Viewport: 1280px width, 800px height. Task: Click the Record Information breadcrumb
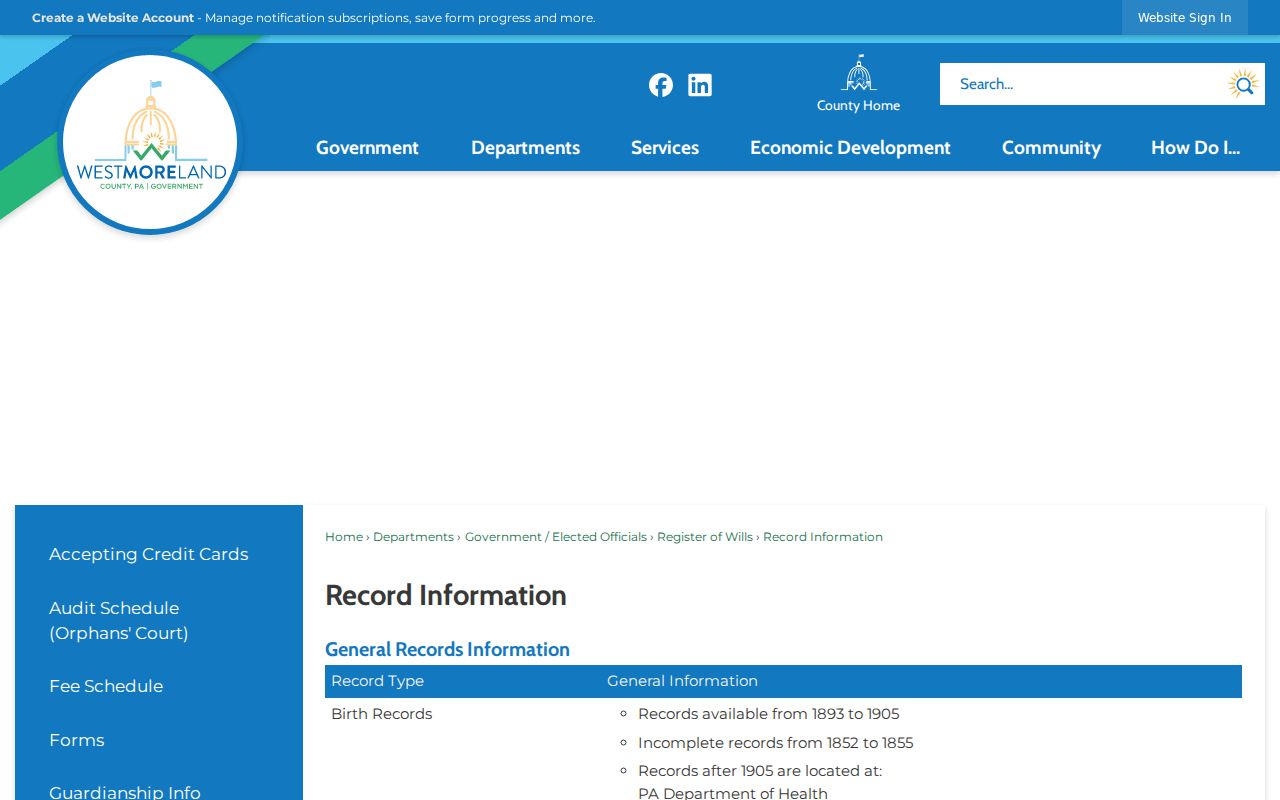point(823,537)
